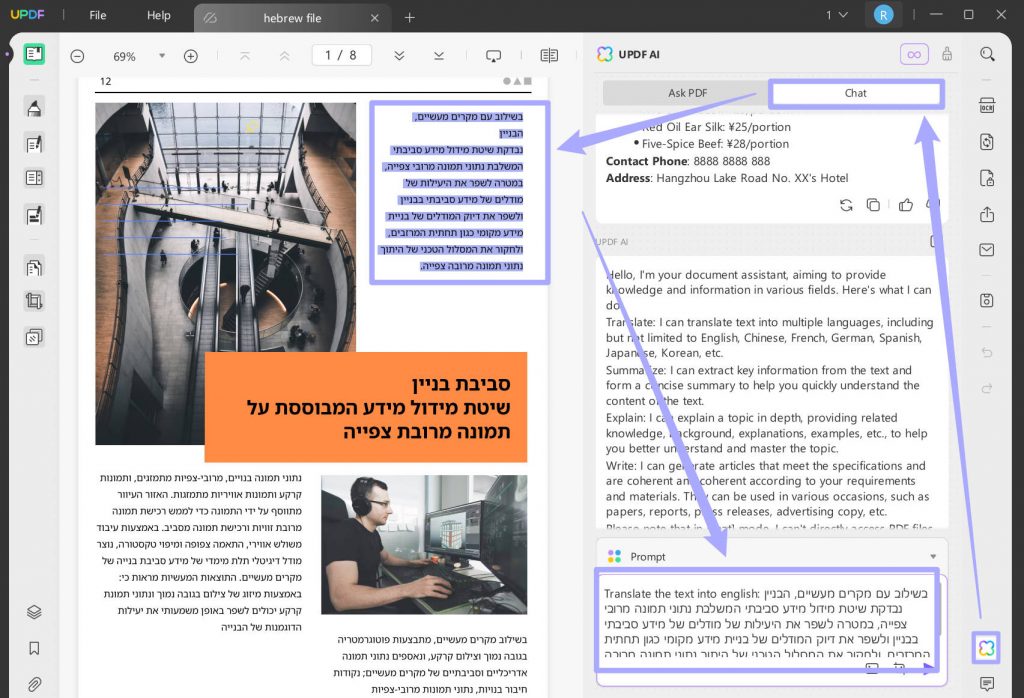Toggle two-page reading view
Screen dimensions: 1024x698
click(x=548, y=56)
